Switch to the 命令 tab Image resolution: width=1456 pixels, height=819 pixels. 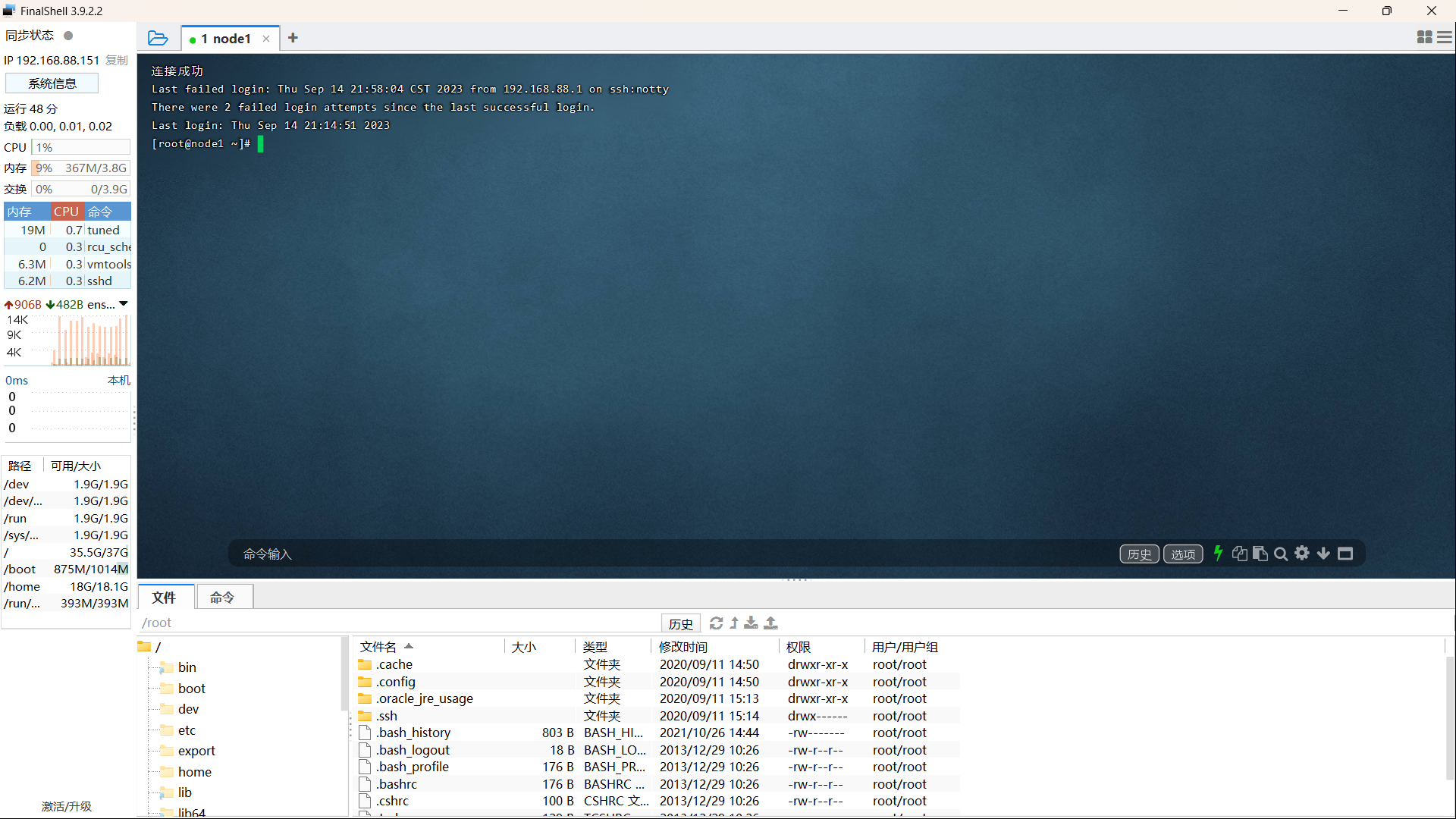[x=222, y=598]
